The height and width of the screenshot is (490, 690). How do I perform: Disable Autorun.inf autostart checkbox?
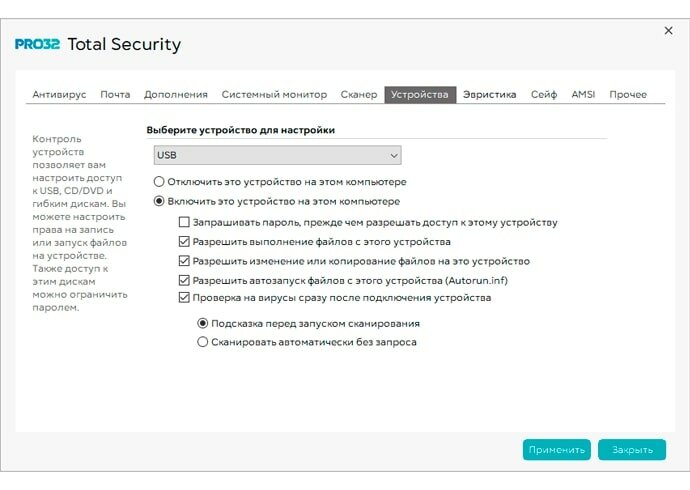tap(184, 279)
